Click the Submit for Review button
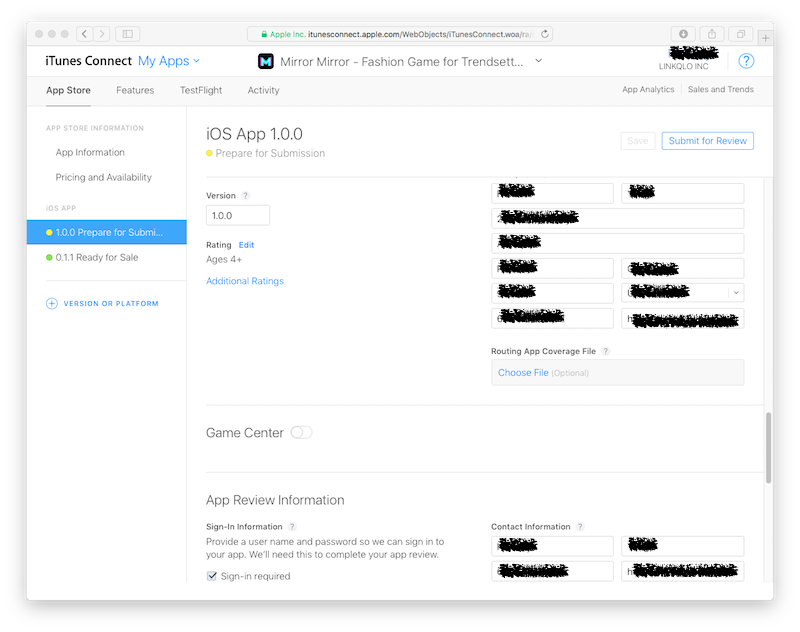The image size is (800, 632). [708, 141]
